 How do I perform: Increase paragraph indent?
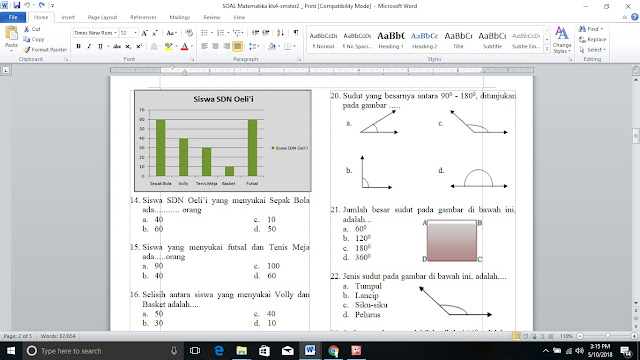point(266,33)
